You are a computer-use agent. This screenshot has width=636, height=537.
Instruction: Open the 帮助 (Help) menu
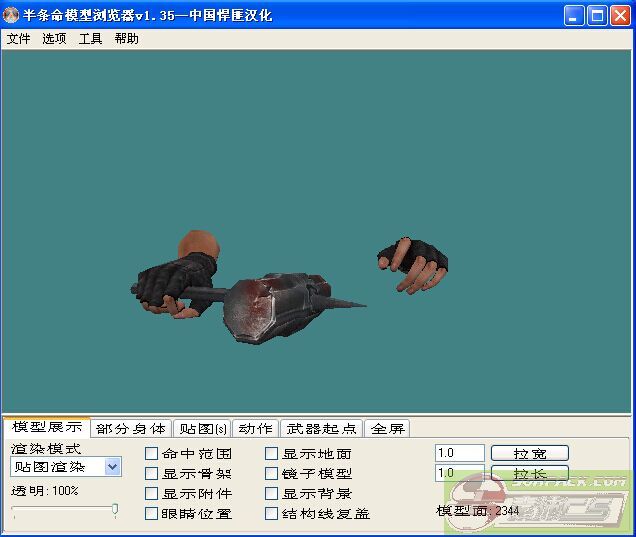[127, 39]
